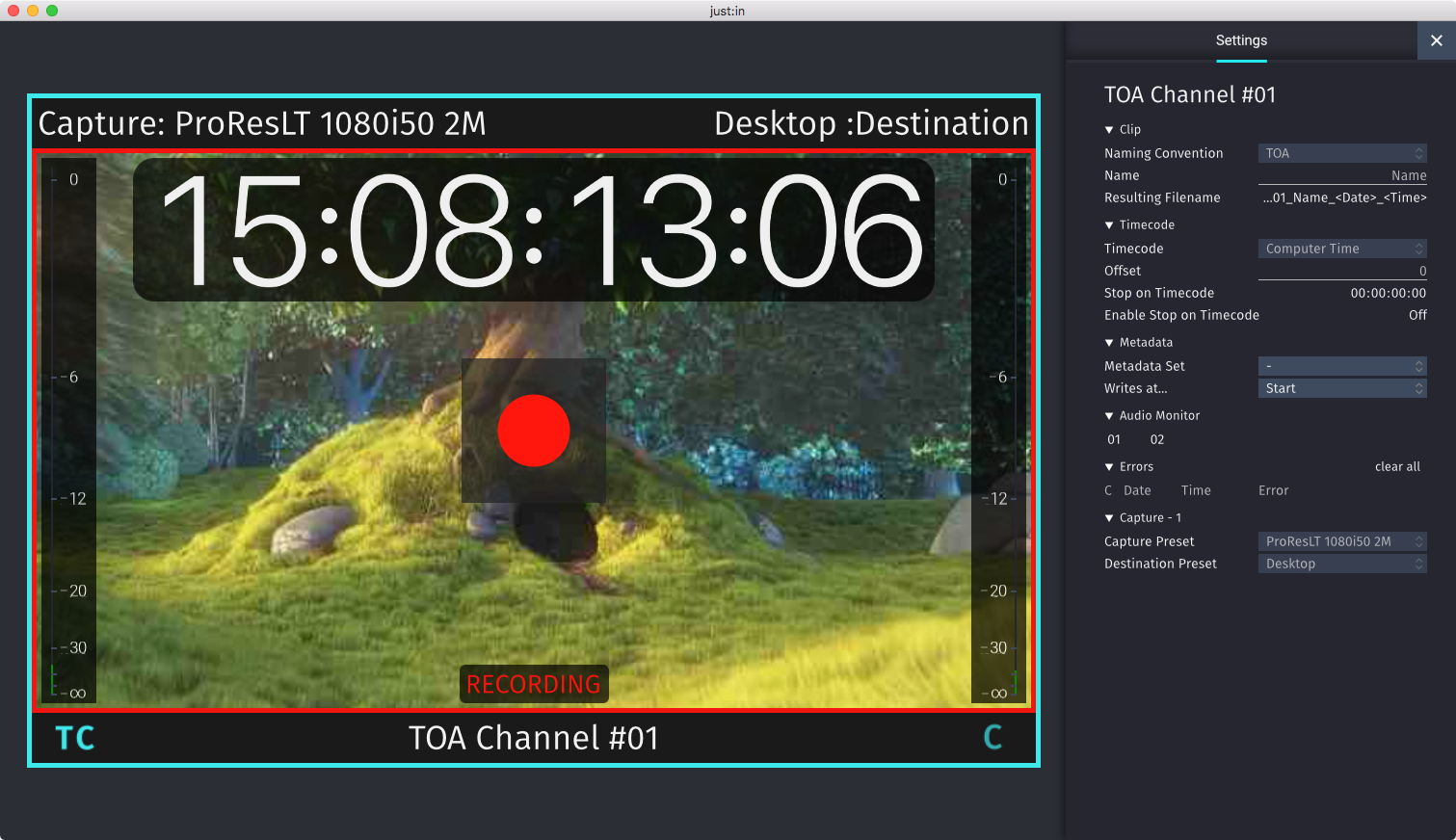Open the Capture Preset ProResLT dropdown
This screenshot has height=840, width=1456.
click(x=1342, y=541)
